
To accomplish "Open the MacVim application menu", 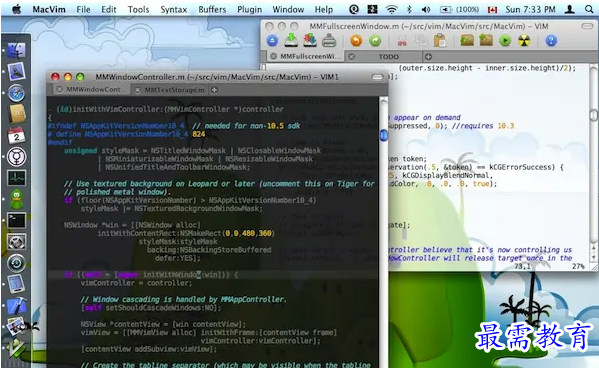I will (x=49, y=10).
